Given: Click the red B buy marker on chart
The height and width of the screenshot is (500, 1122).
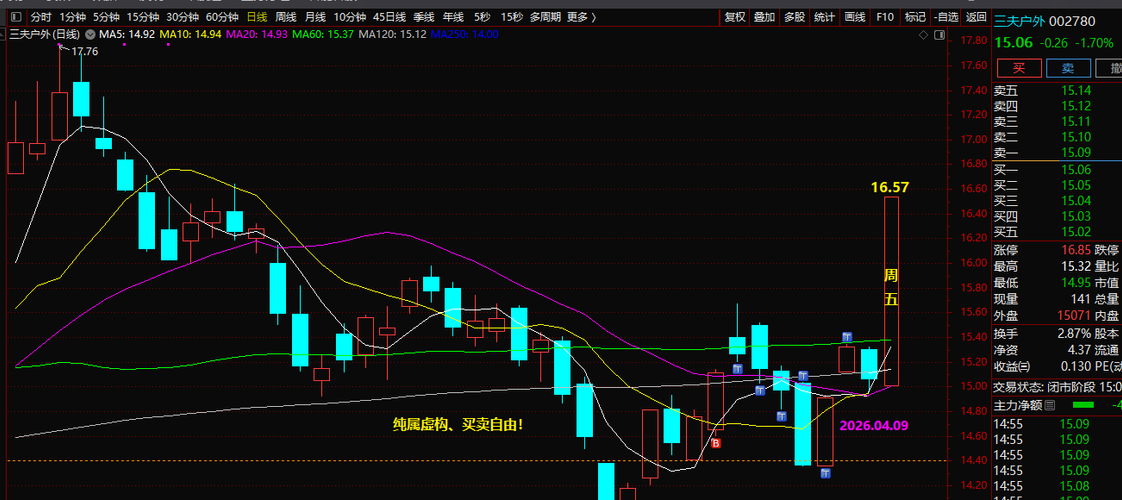Looking at the screenshot, I should [716, 443].
